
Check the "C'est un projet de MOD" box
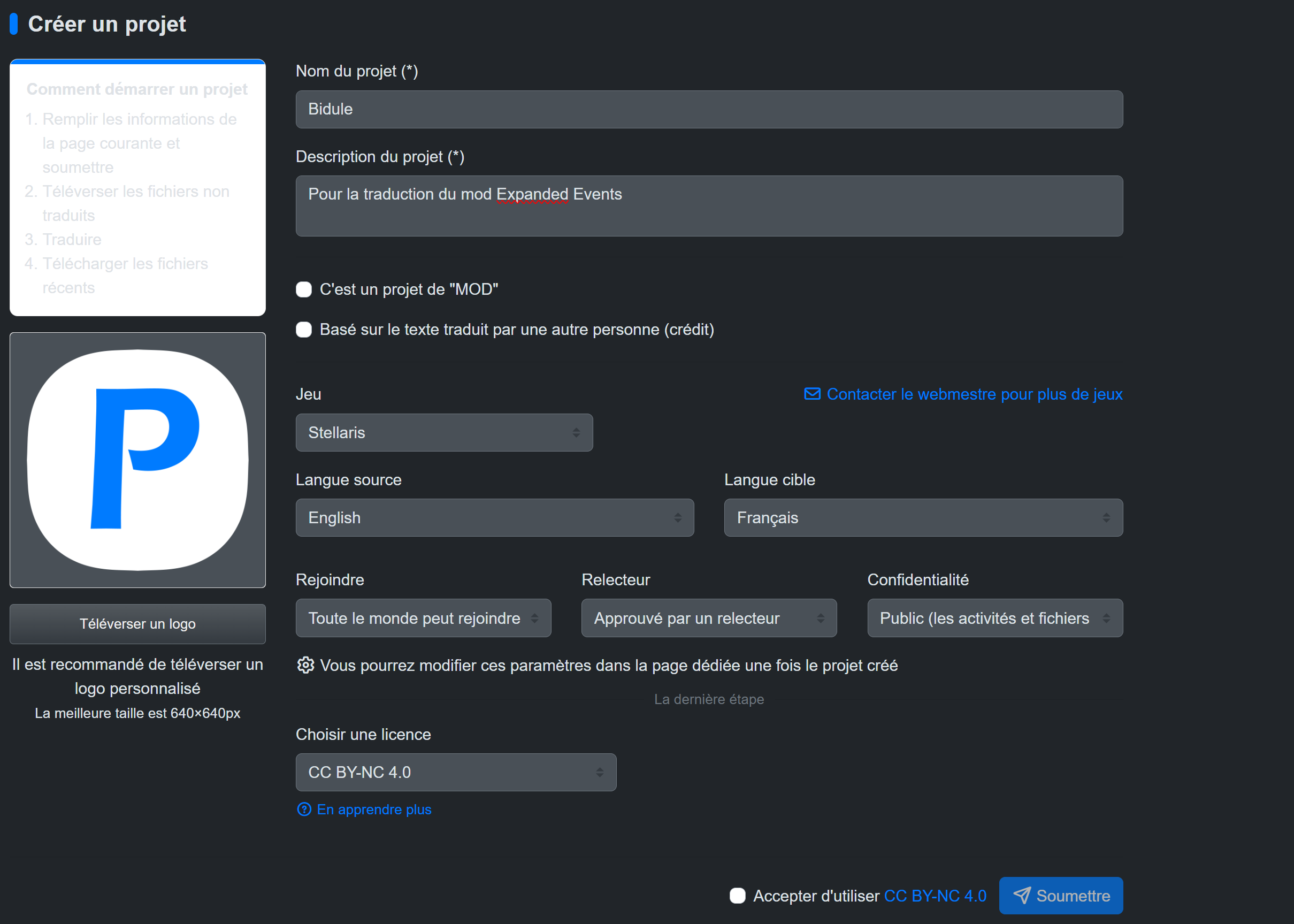tap(304, 289)
